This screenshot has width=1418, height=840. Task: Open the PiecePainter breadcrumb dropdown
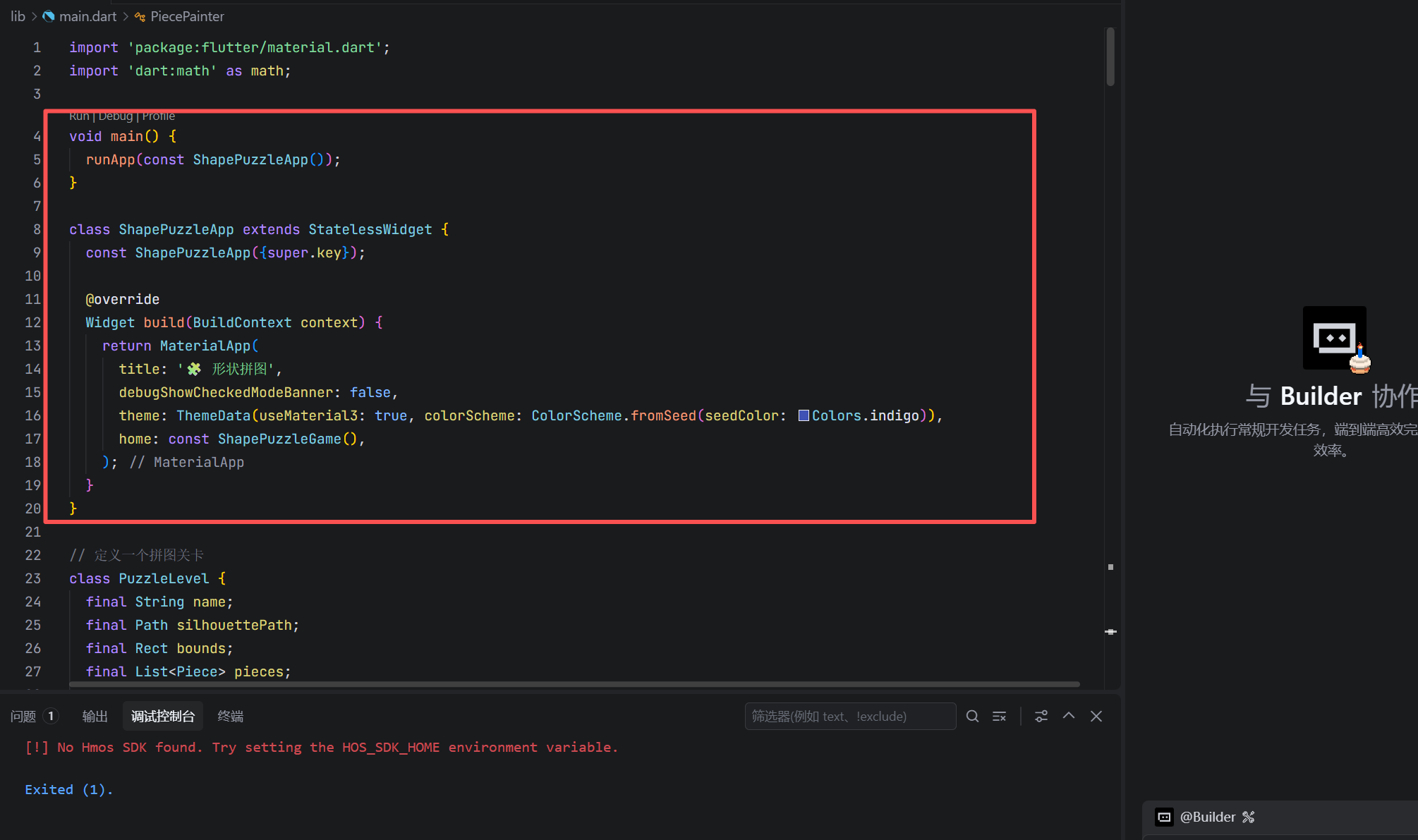[x=187, y=16]
